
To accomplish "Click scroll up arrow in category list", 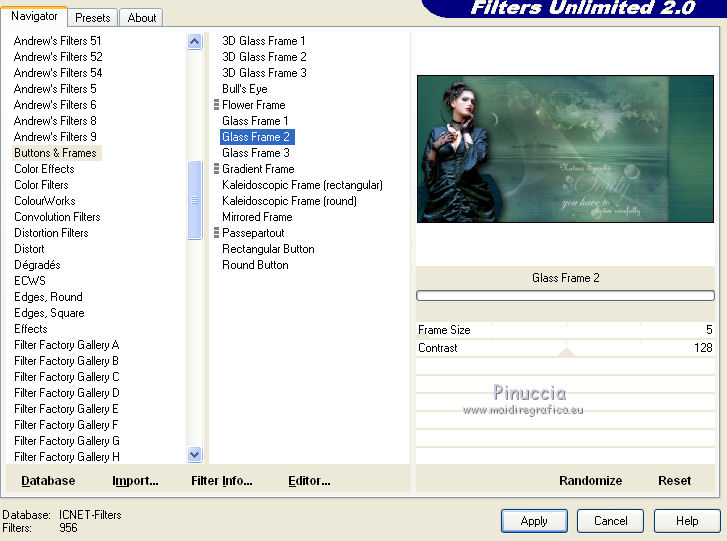I will pos(195,42).
